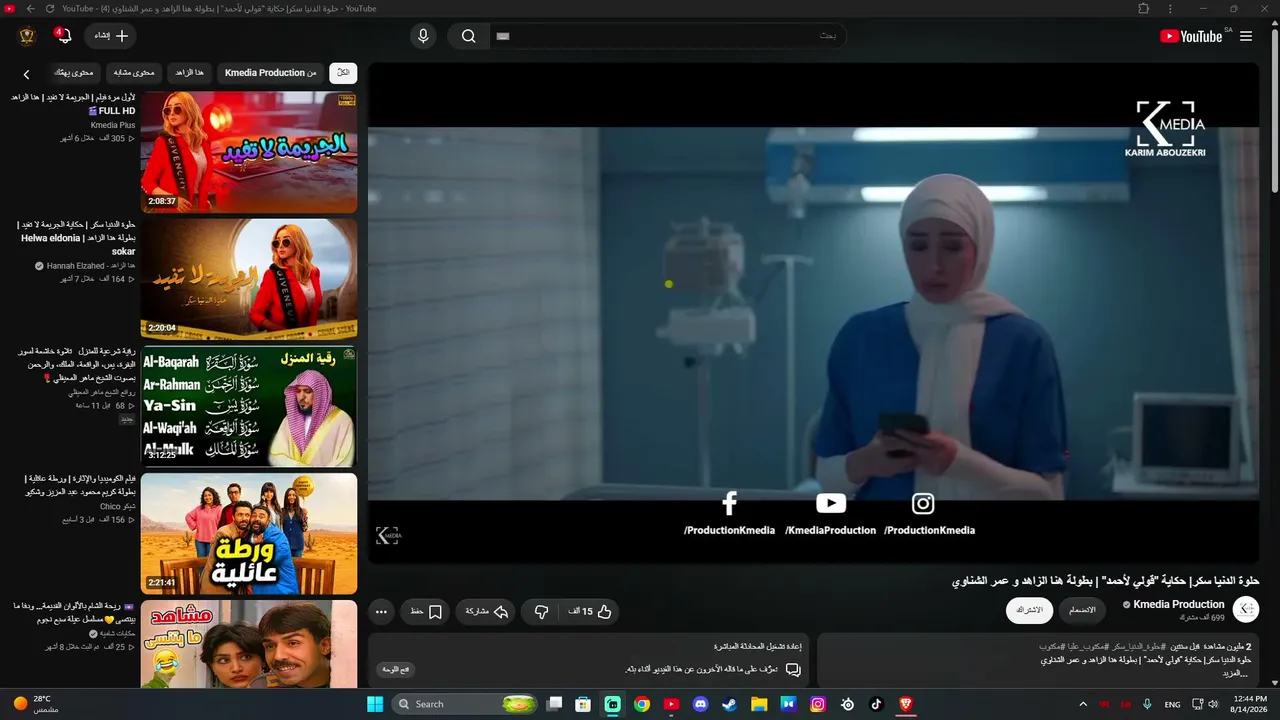
Task: Open the account avatar menu
Action: click(x=27, y=36)
